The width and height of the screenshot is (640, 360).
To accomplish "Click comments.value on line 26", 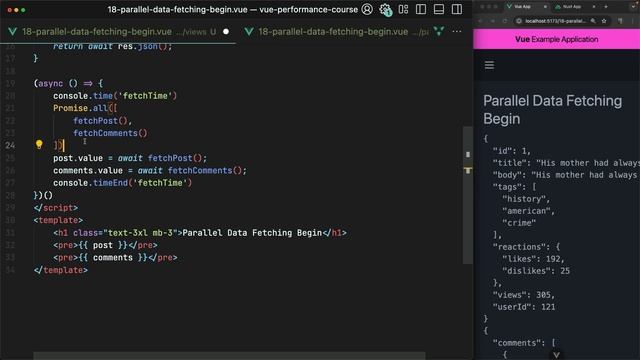I will [88, 171].
